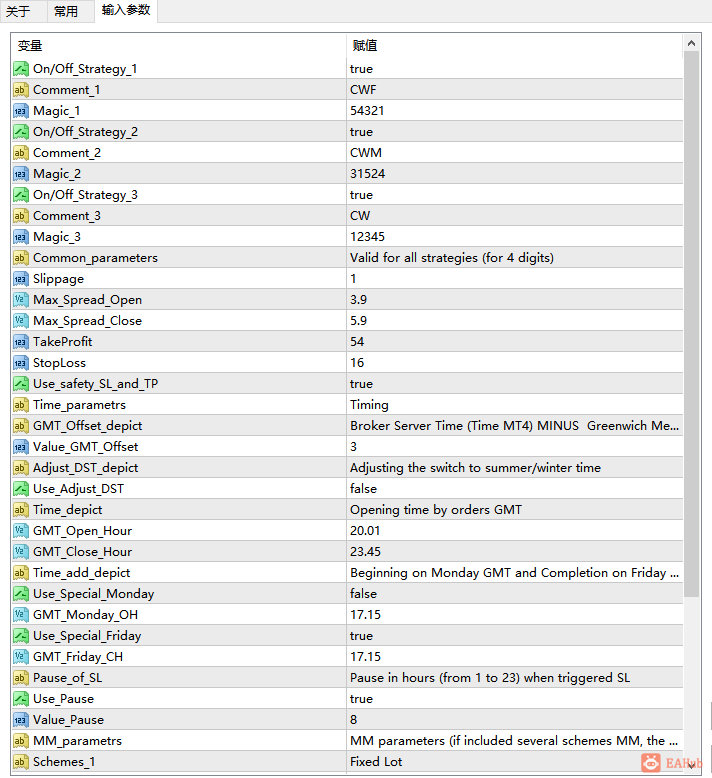Select the Time_add_depict variable name
This screenshot has width=712, height=778.
(81, 573)
